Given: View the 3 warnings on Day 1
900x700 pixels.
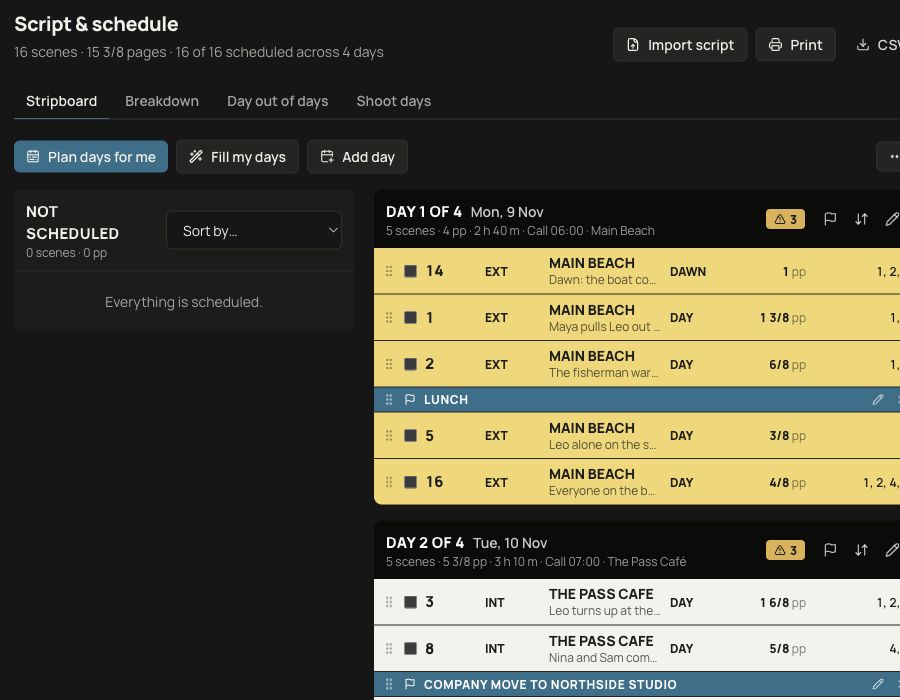Looking at the screenshot, I should click(x=785, y=219).
